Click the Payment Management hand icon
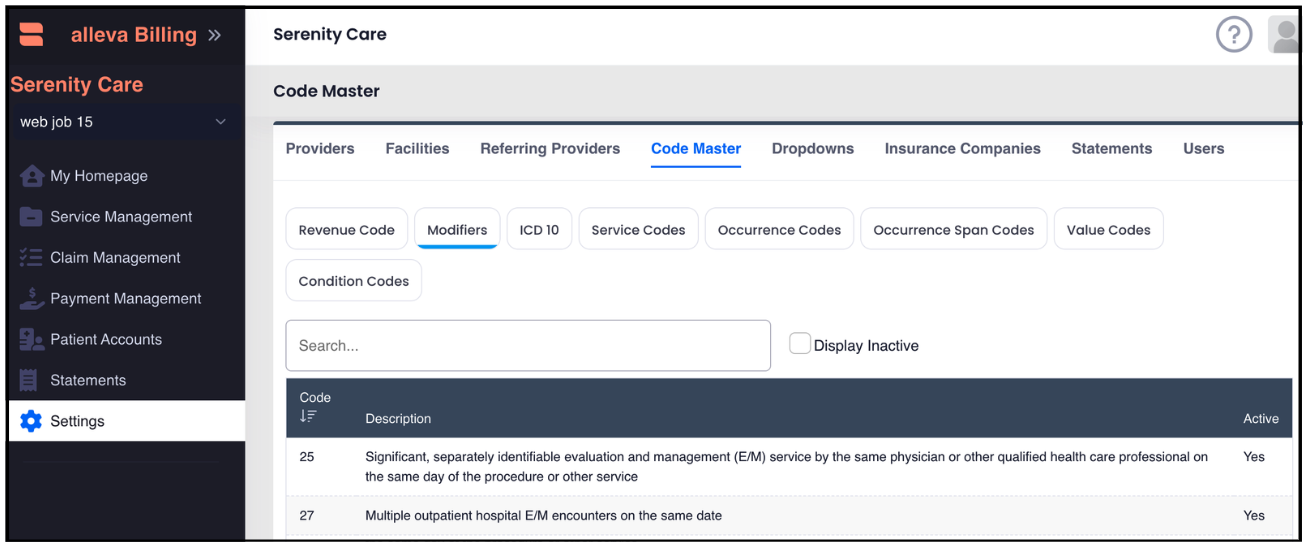Screen dimensions: 1309x546 (x=32, y=298)
